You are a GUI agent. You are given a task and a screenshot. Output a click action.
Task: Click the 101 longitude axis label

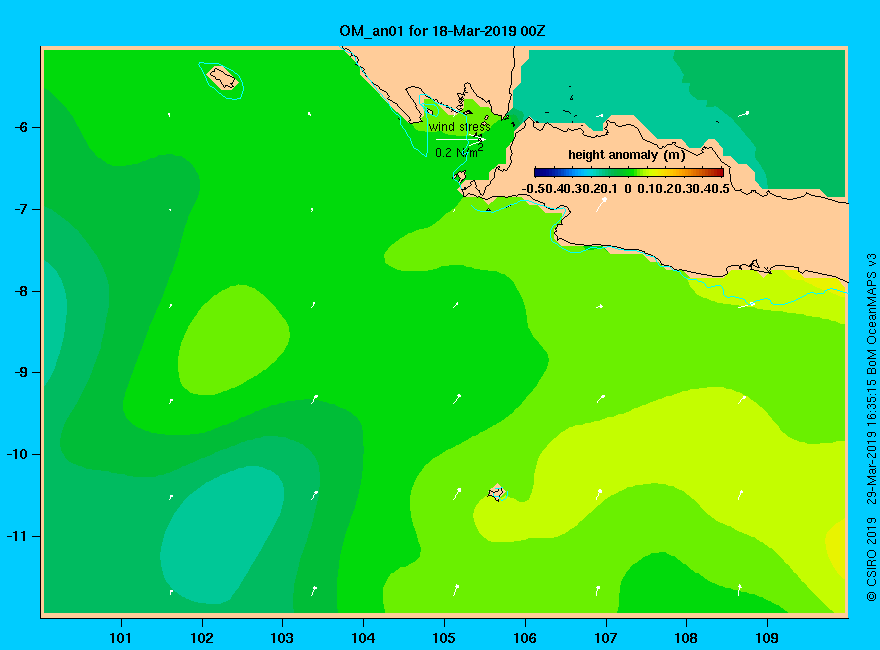(121, 638)
